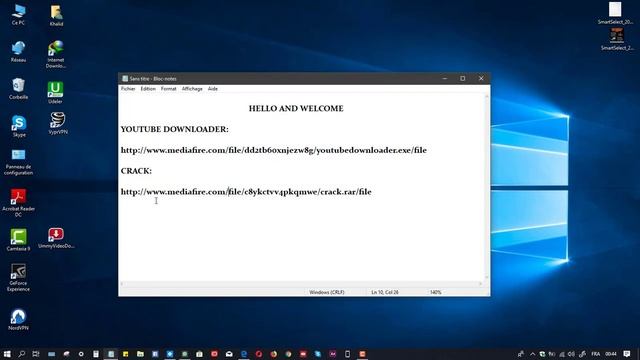
Task: Select the GeForce Experience desktop icon
Action: coord(18,277)
